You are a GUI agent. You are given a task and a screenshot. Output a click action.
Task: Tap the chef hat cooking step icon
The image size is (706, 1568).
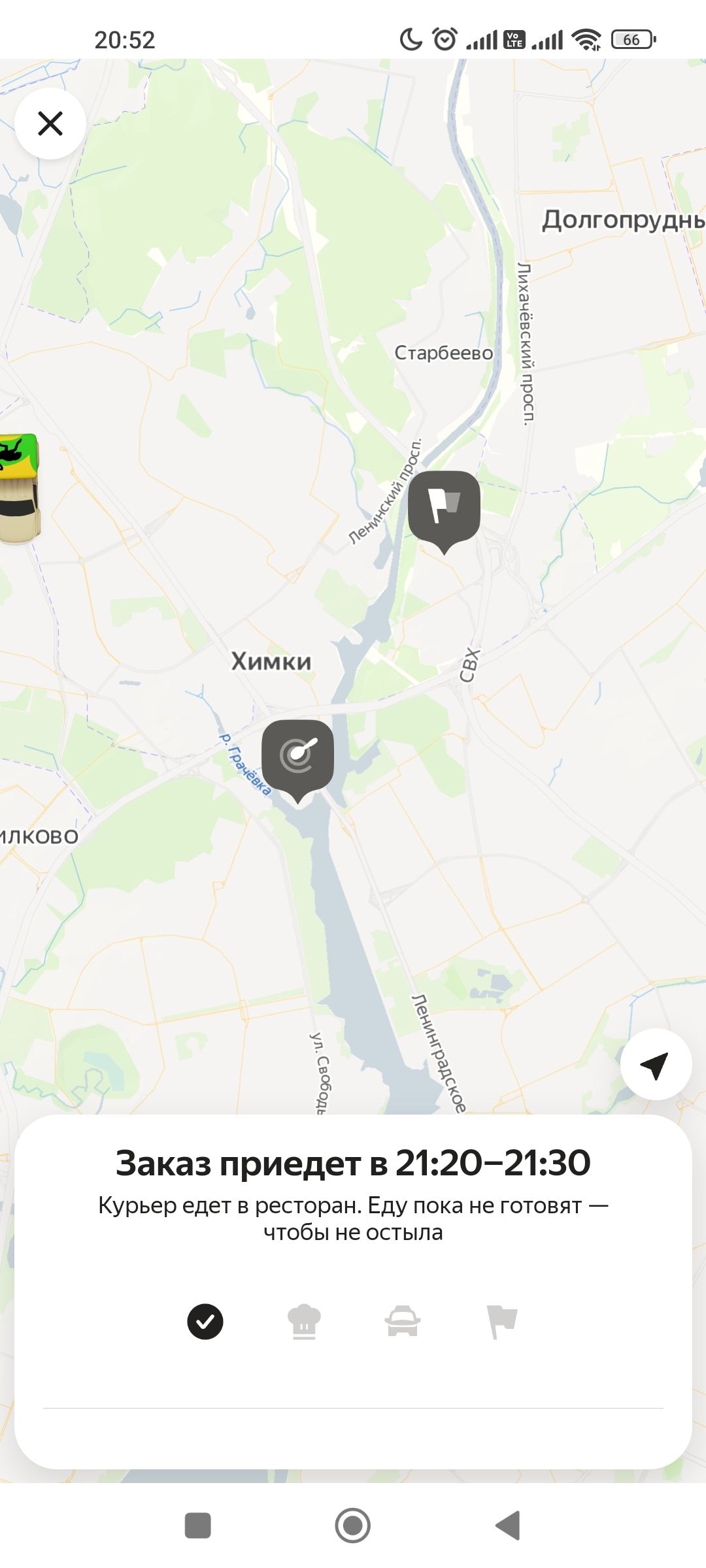click(x=305, y=1322)
